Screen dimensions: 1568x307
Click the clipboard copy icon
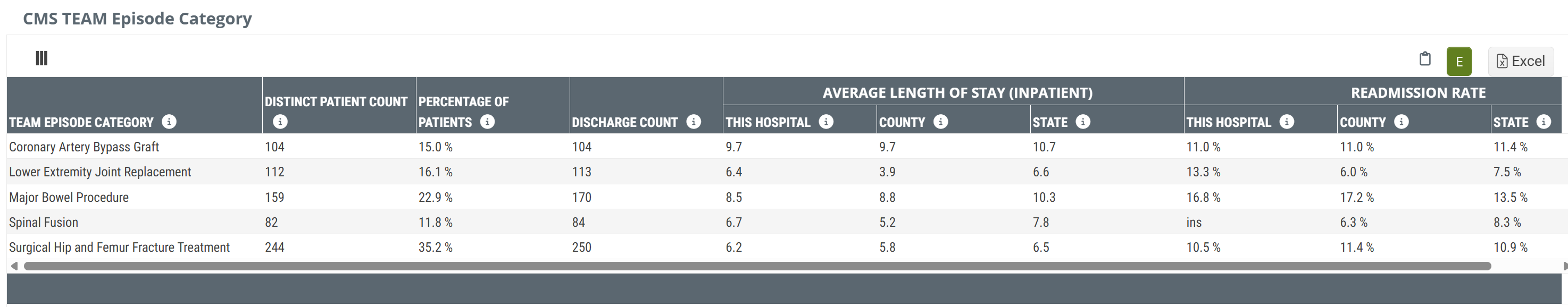click(1424, 59)
